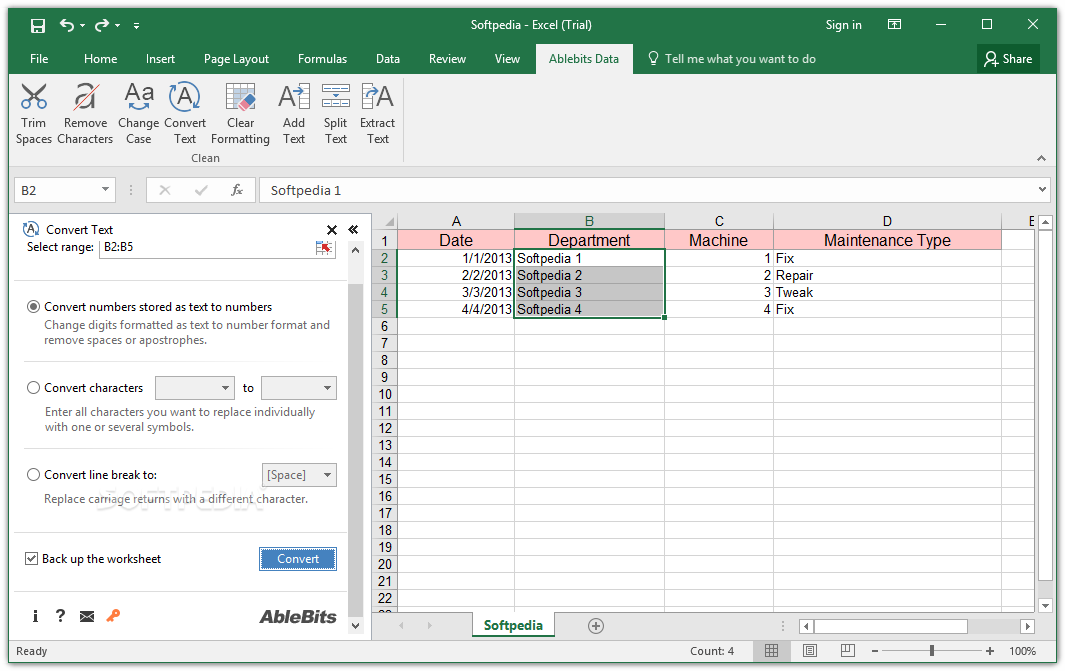Collapse the Convert Text pane with chevrons

click(x=353, y=230)
